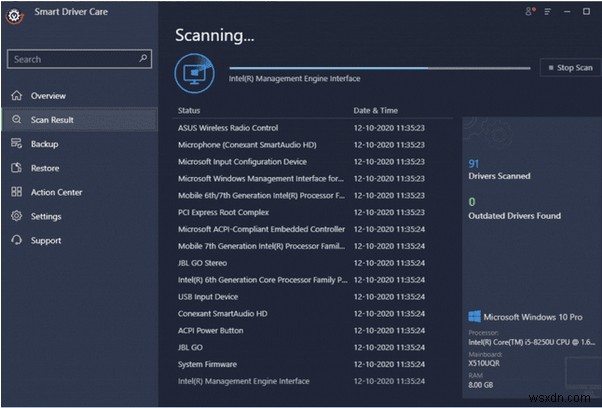This screenshot has height=408, width=602.
Task: Click the scanning monitor icon
Action: (x=195, y=73)
